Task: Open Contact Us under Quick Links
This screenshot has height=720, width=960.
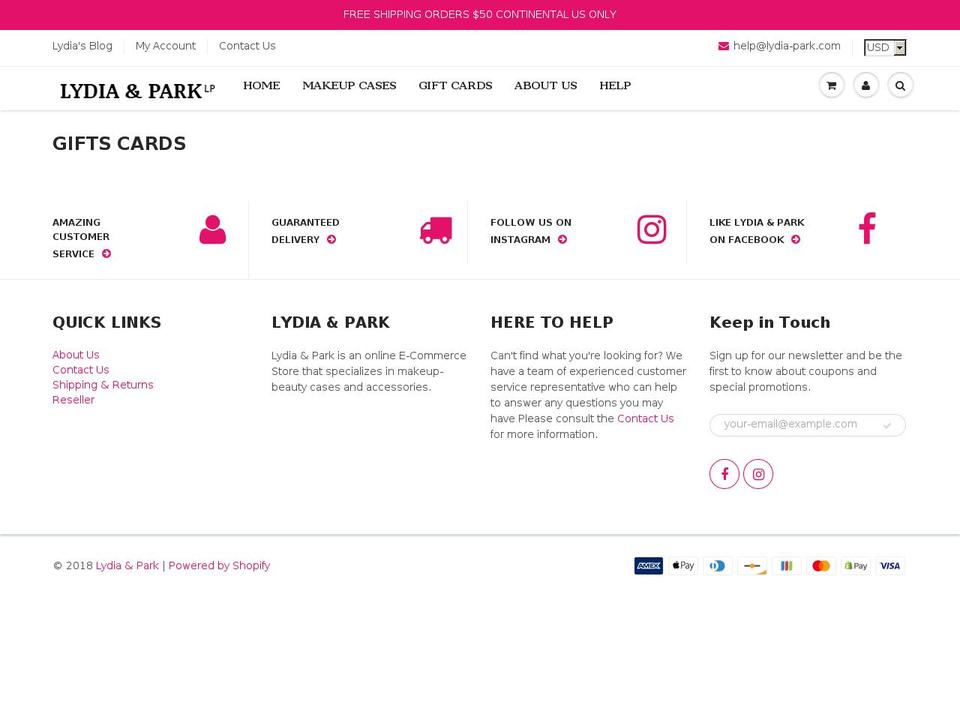Action: (x=81, y=370)
